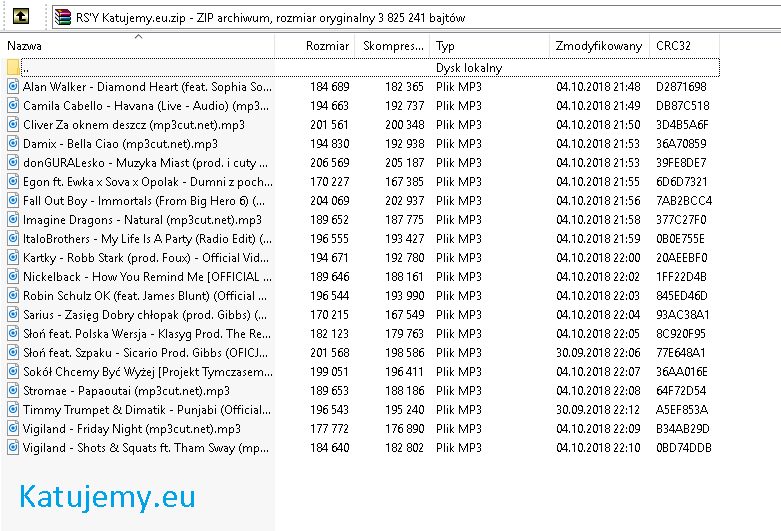Viewport: 781px width, 531px height.
Task: Select file name 'Sokół Chcemy Być Wyżej'
Action: click(148, 372)
